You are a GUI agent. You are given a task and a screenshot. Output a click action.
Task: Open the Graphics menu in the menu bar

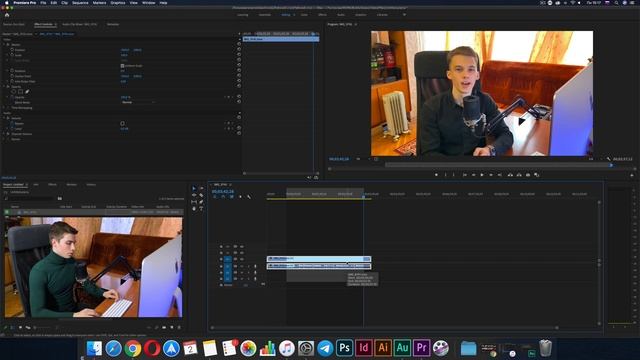pyautogui.click(x=118, y=2)
